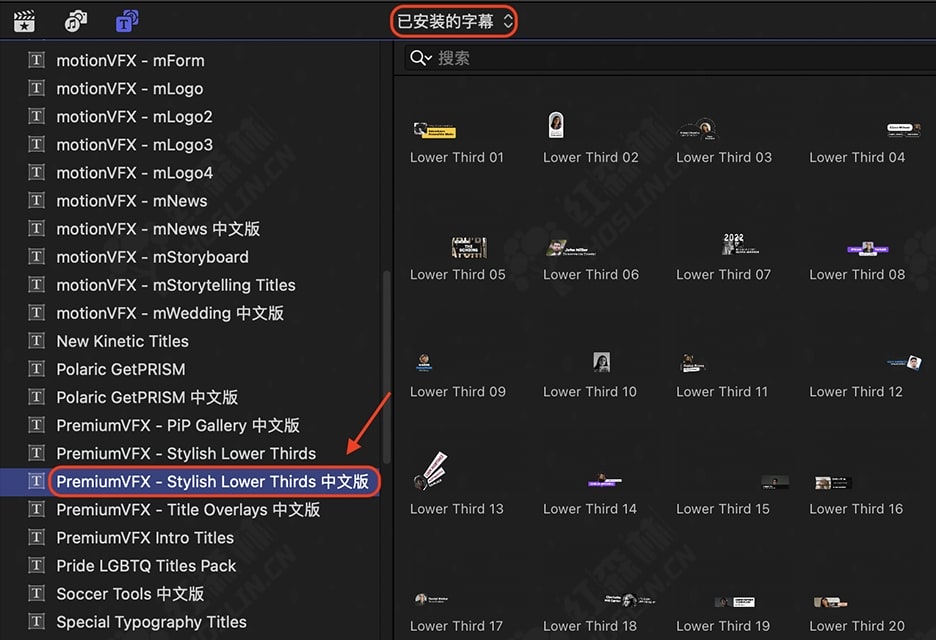Select the Lower Third 08 thumbnail
Viewport: 936px width, 640px height.
[x=868, y=249]
